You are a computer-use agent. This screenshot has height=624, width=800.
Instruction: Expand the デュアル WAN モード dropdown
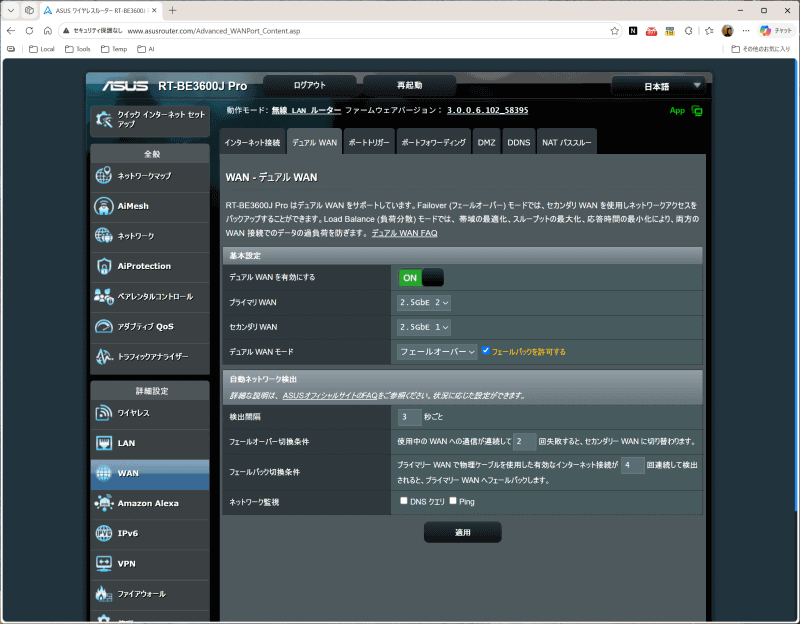(x=437, y=352)
